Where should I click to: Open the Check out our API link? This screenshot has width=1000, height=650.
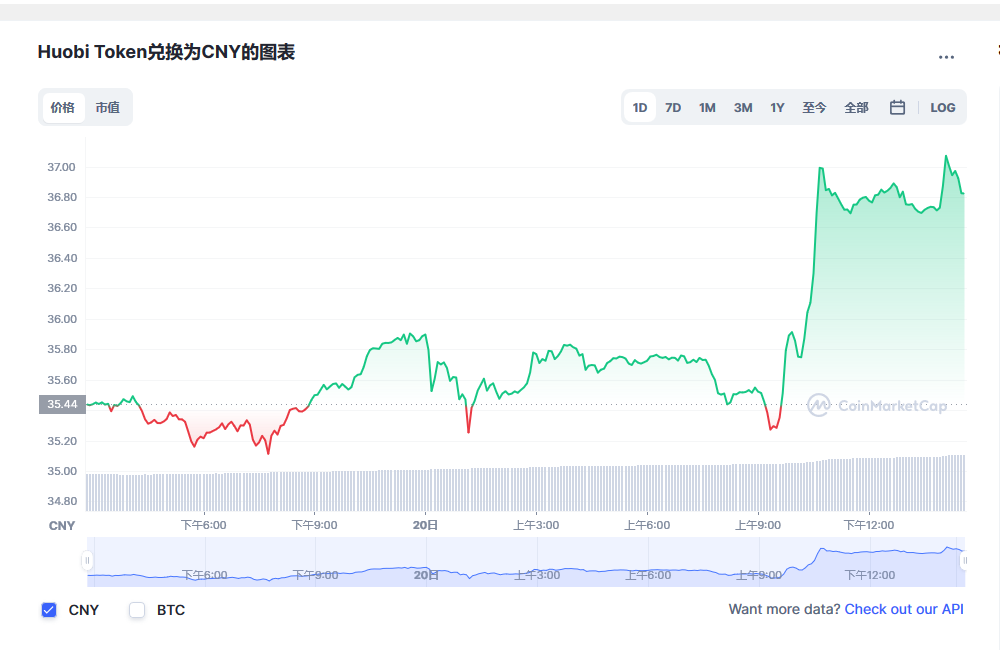pyautogui.click(x=904, y=609)
